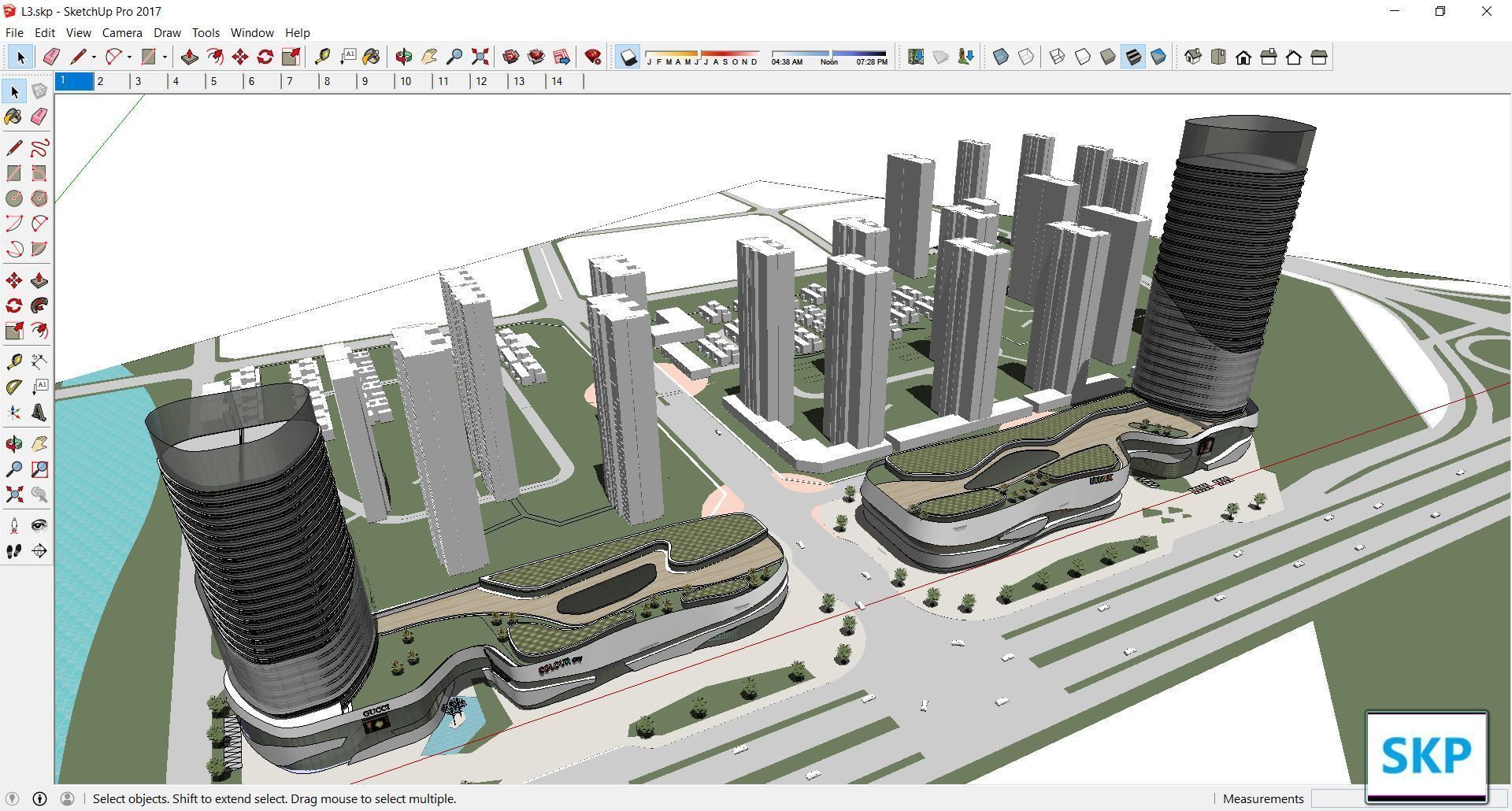Expand the Arc tool dropdown arrow
Screen dimensions: 1512x811
click(129, 57)
